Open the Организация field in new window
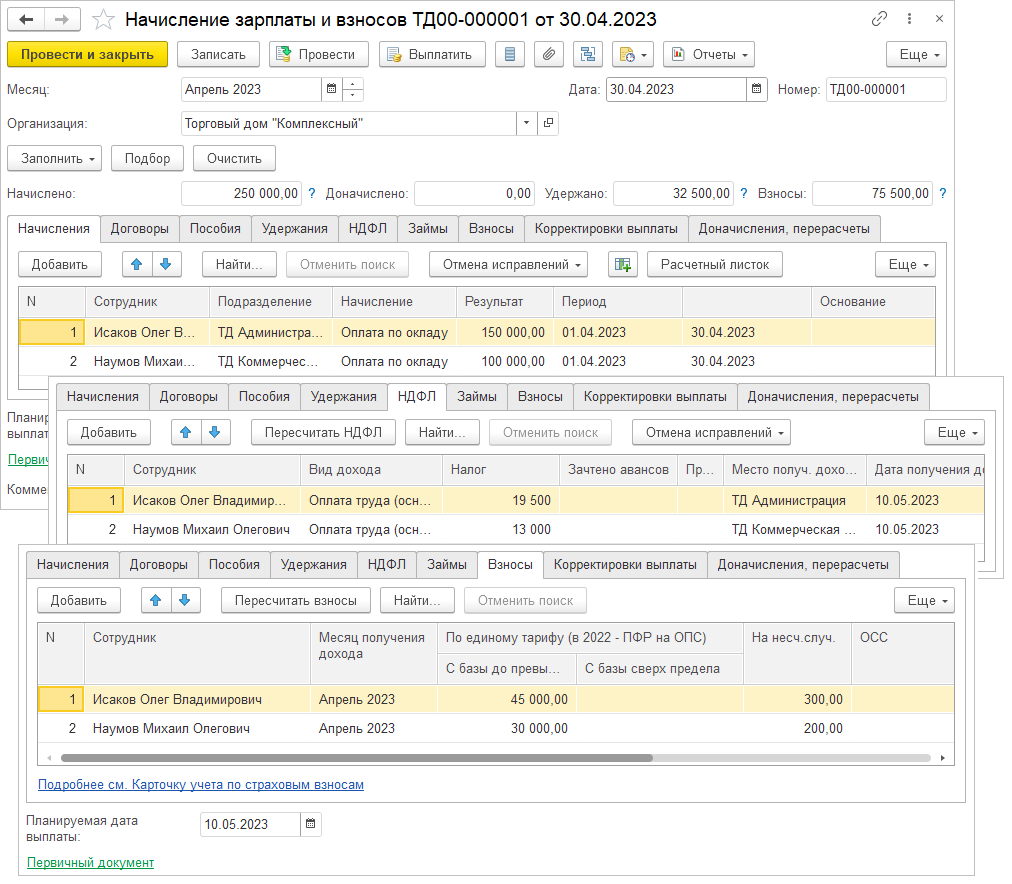1012x884 pixels. click(548, 124)
